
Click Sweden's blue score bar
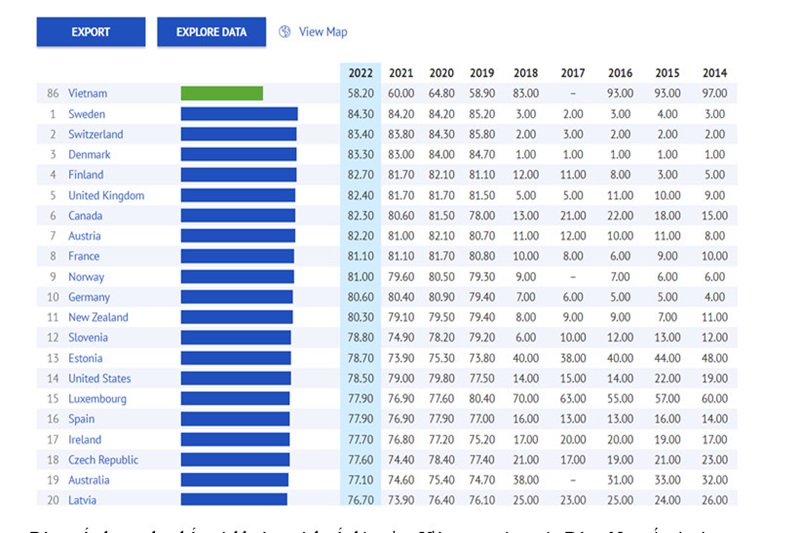coord(239,114)
